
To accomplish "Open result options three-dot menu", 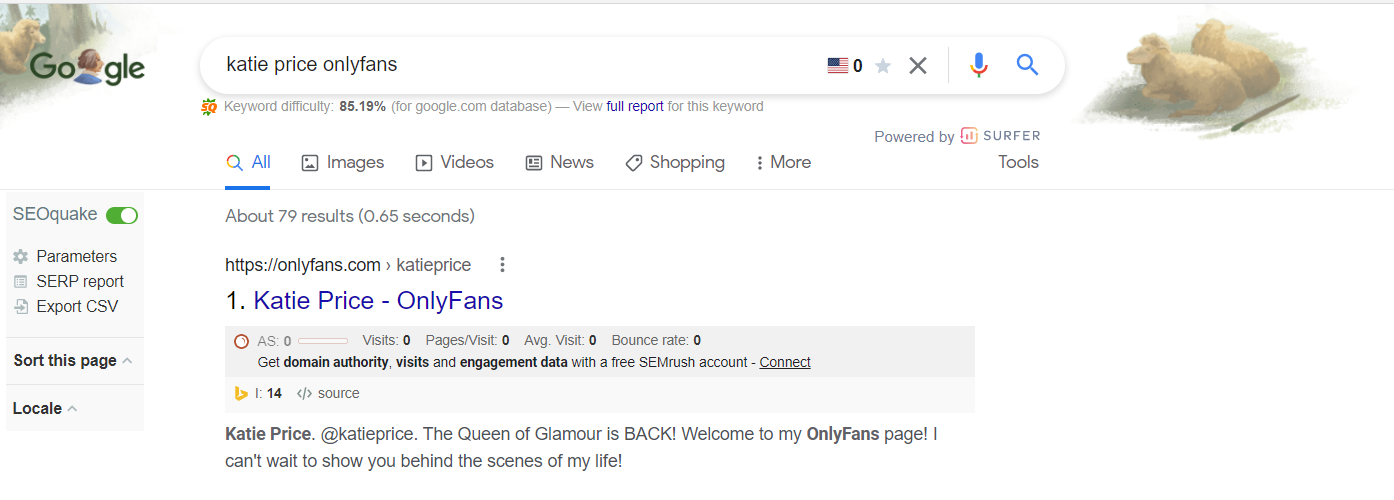I will pos(502,265).
